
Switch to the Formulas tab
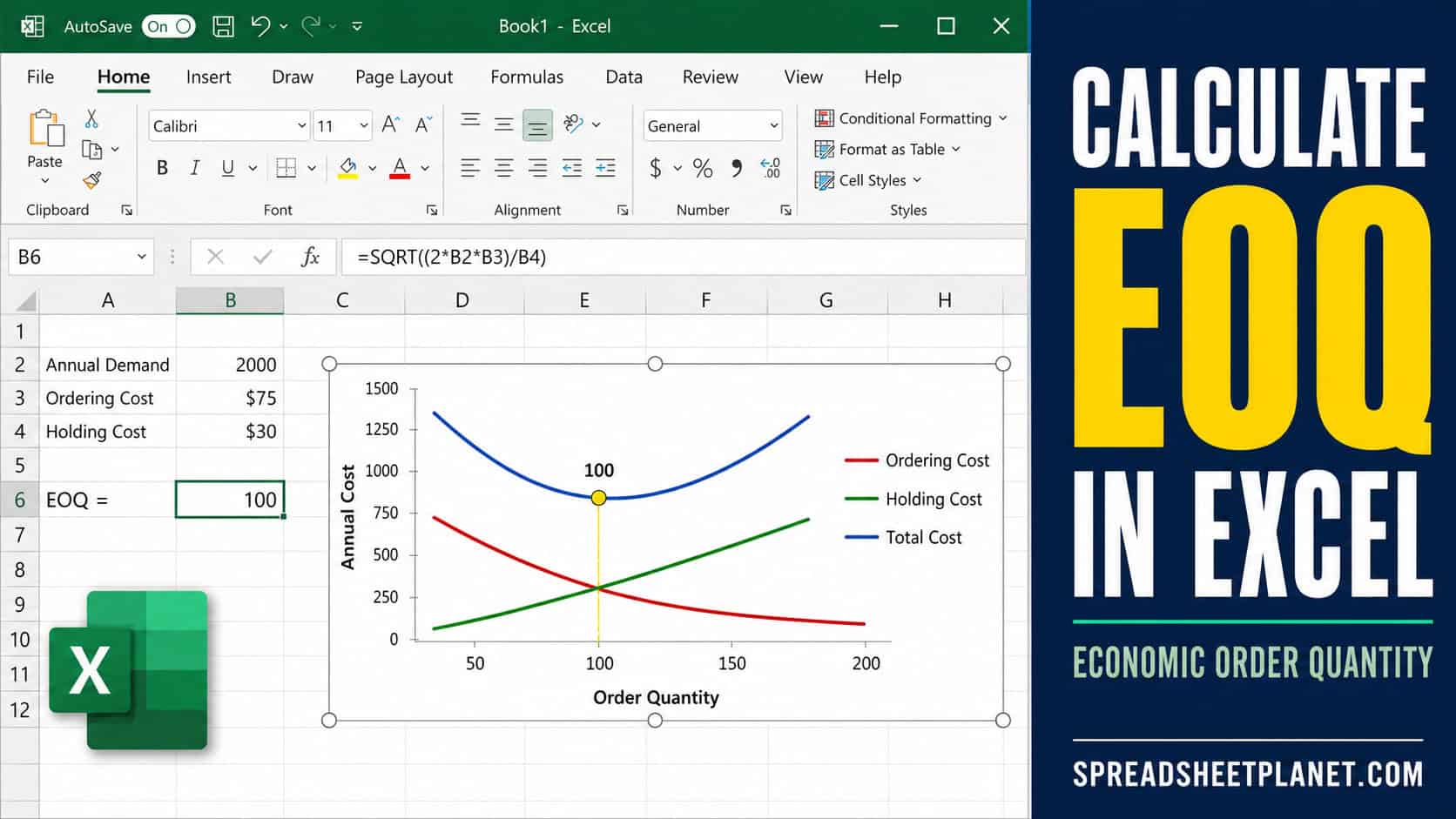[527, 77]
